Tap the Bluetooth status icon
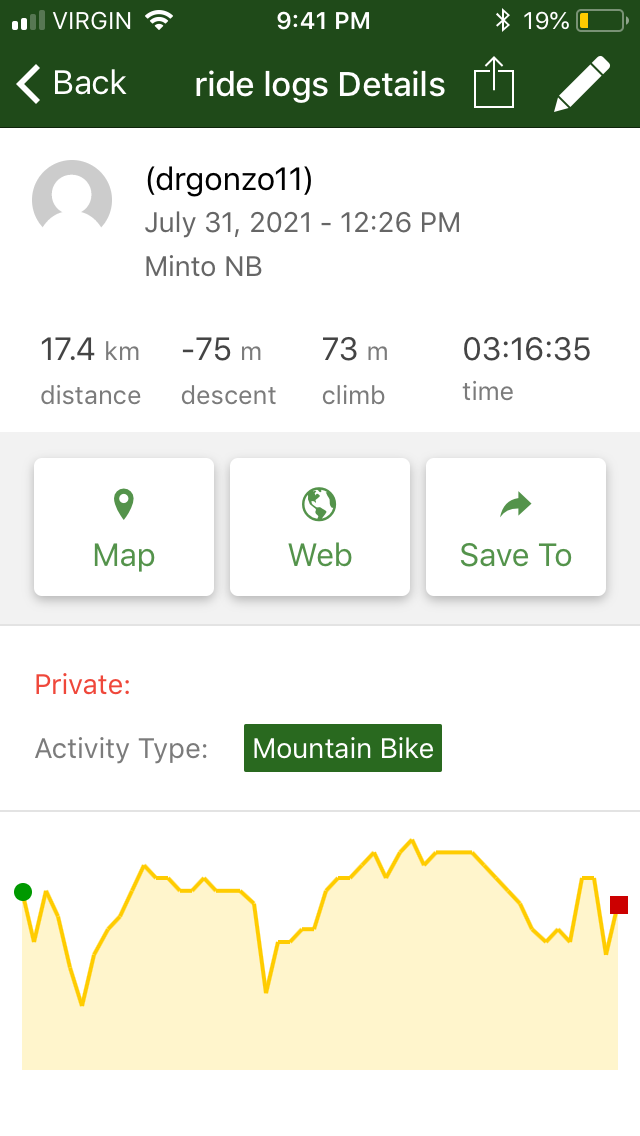 [x=503, y=21]
